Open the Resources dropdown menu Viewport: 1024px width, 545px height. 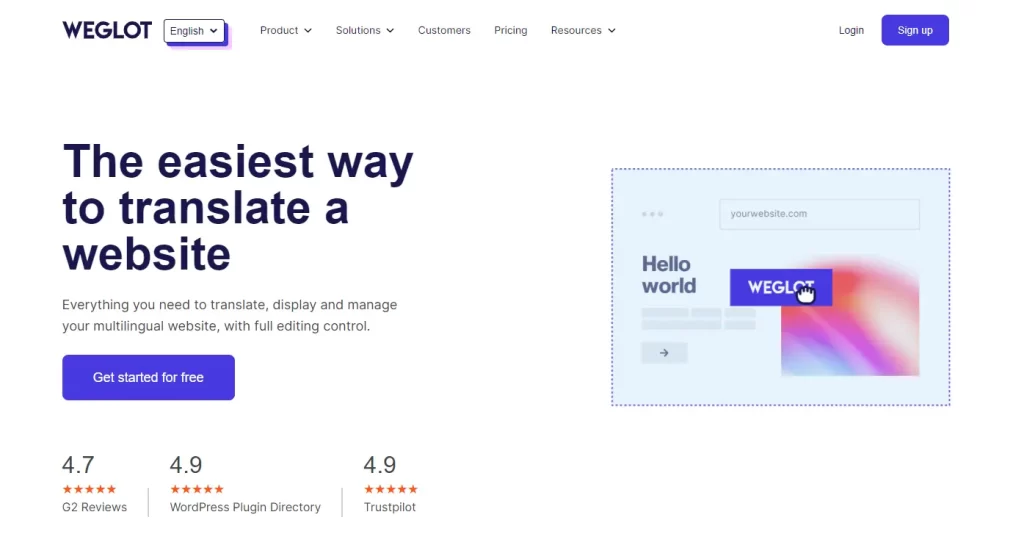(x=583, y=30)
